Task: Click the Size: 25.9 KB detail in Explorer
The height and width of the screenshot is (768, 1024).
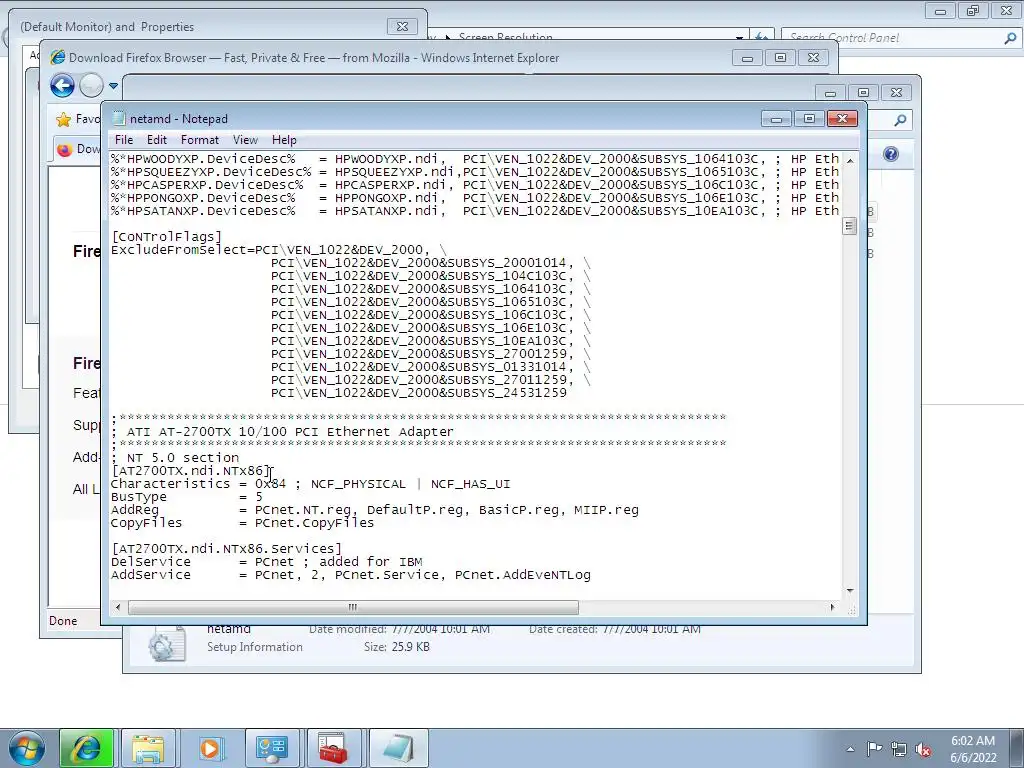Action: [x=396, y=647]
